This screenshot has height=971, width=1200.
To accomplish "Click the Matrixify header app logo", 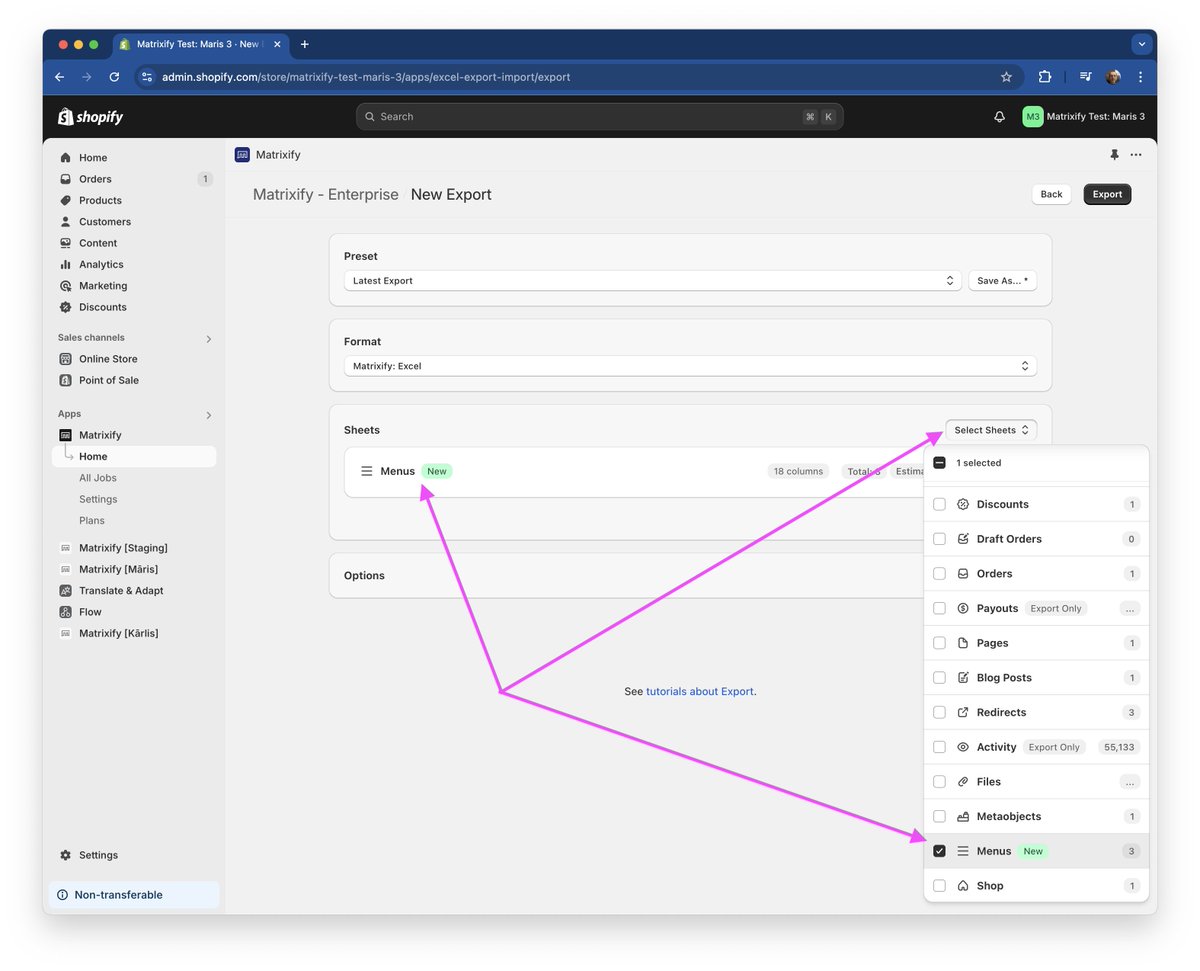I will 242,155.
